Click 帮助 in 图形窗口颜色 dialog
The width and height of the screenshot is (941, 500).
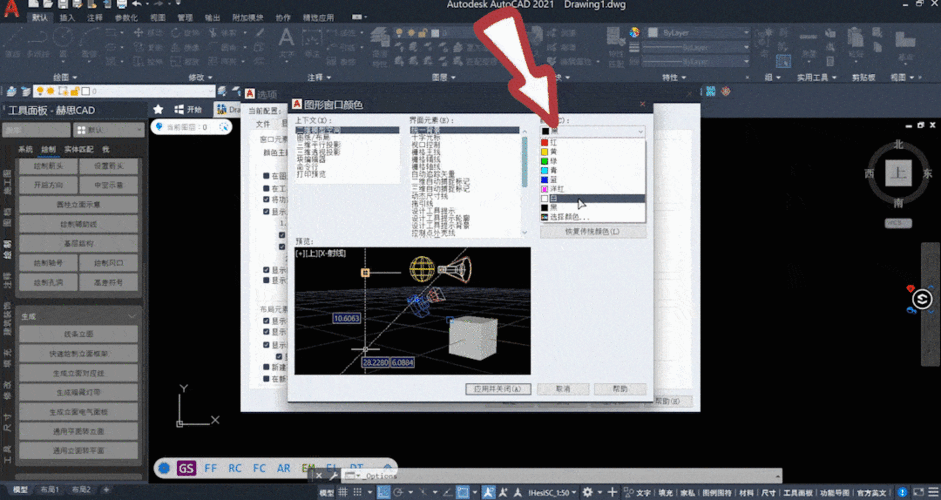click(620, 389)
